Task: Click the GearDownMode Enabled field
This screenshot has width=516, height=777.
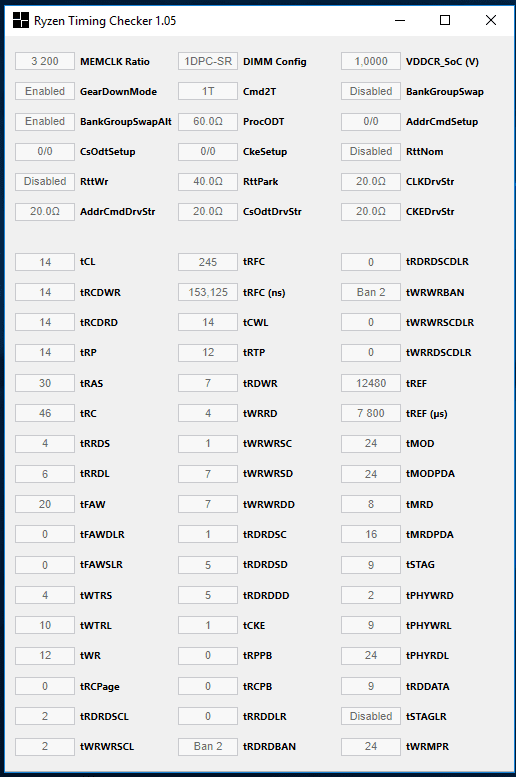Action: point(45,91)
